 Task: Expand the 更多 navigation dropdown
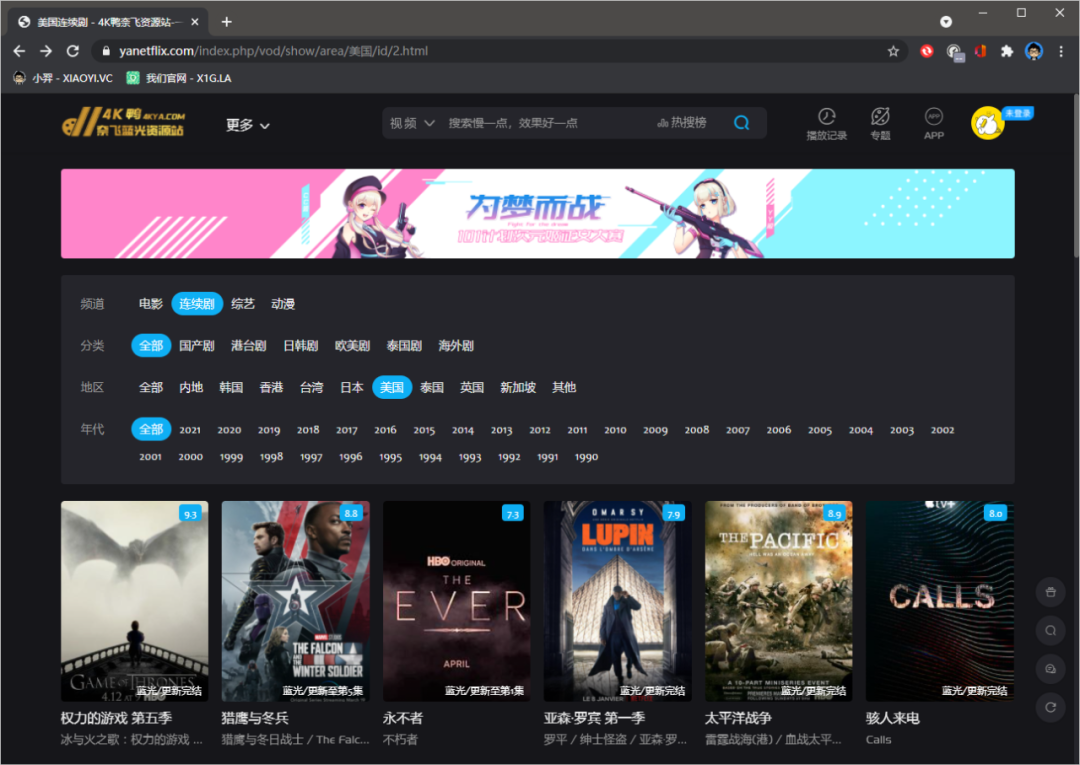tap(247, 125)
